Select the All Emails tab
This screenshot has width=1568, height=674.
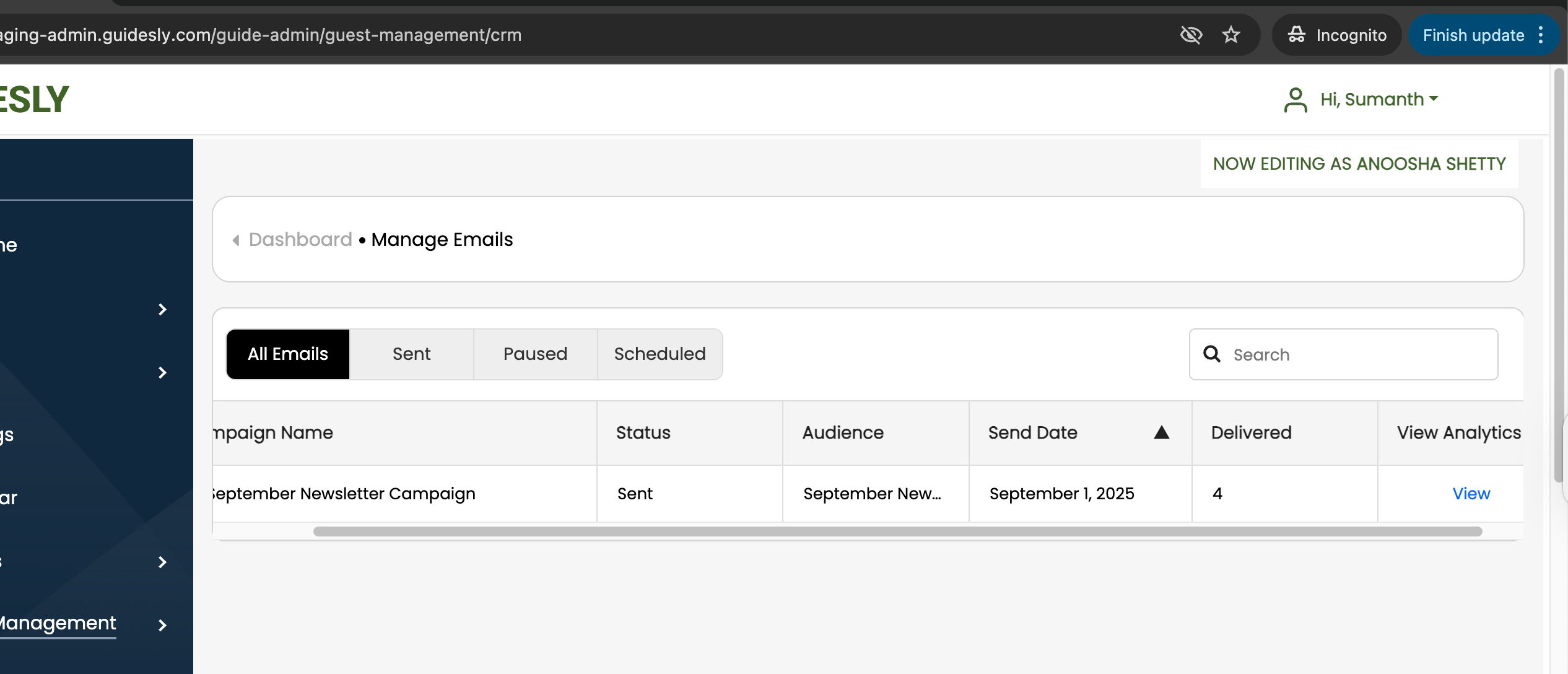[288, 354]
